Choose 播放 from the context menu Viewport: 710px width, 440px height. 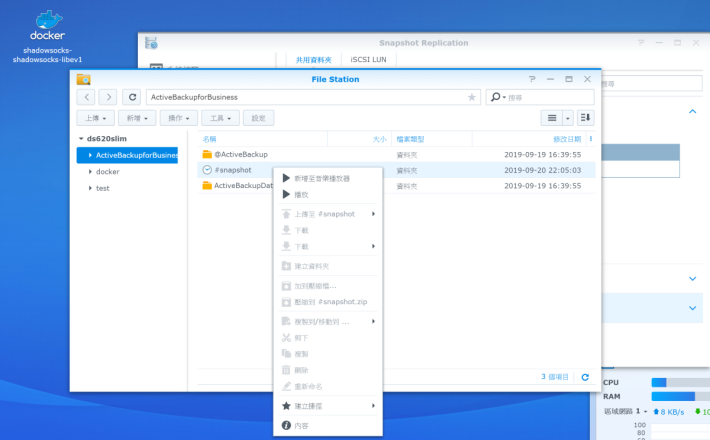pos(328,195)
